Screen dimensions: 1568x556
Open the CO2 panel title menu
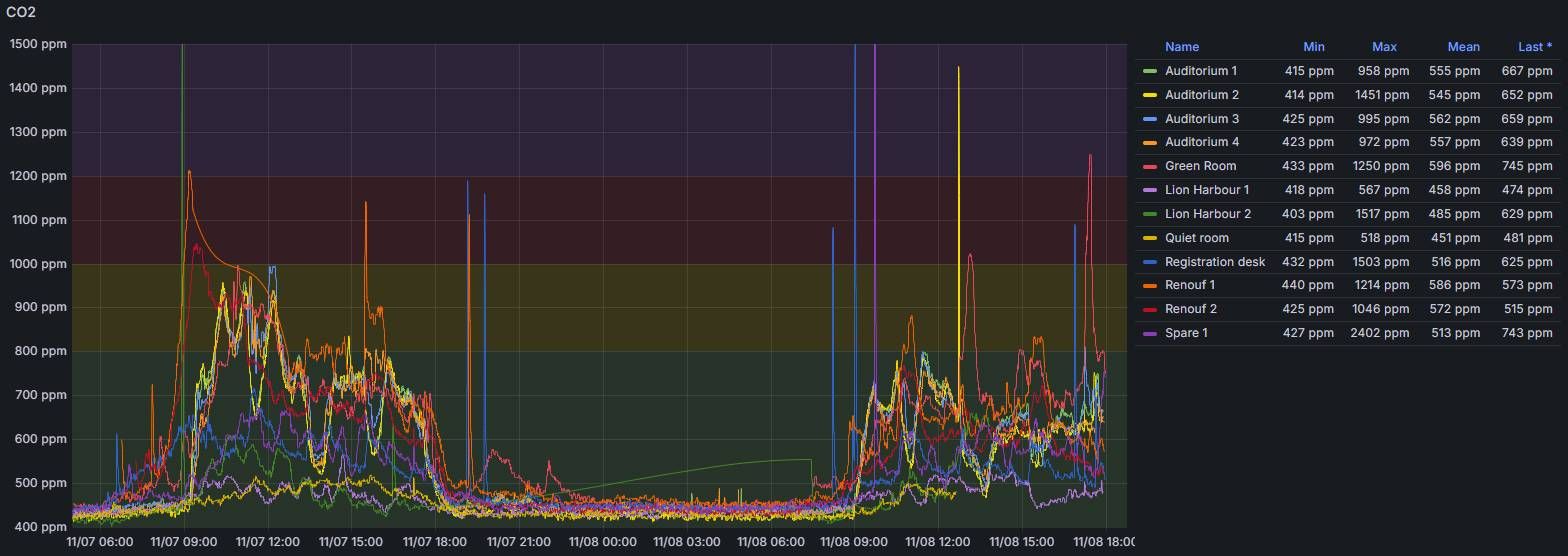tap(22, 12)
